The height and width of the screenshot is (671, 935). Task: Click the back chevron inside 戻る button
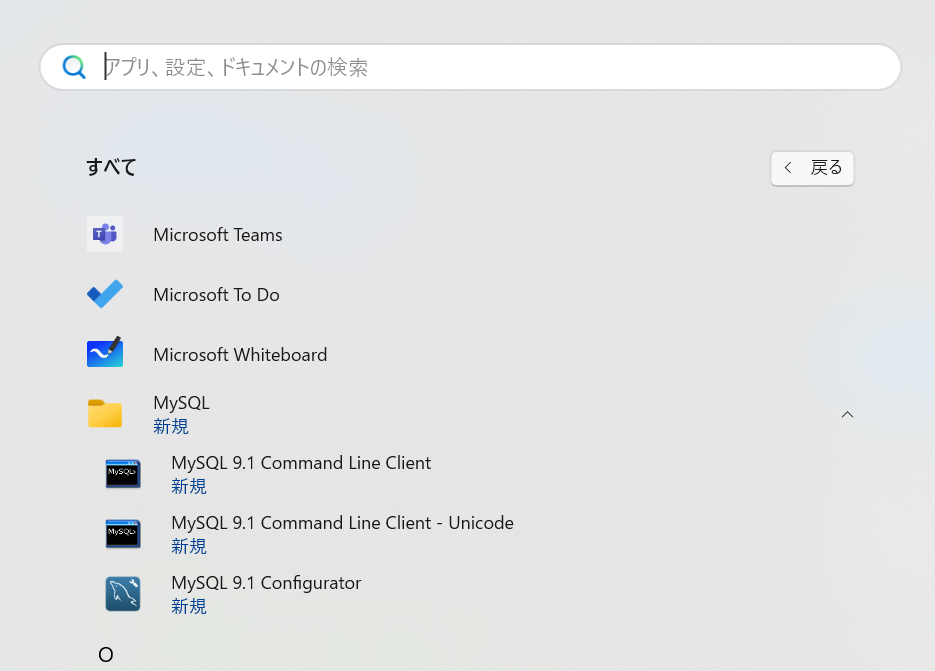(787, 168)
